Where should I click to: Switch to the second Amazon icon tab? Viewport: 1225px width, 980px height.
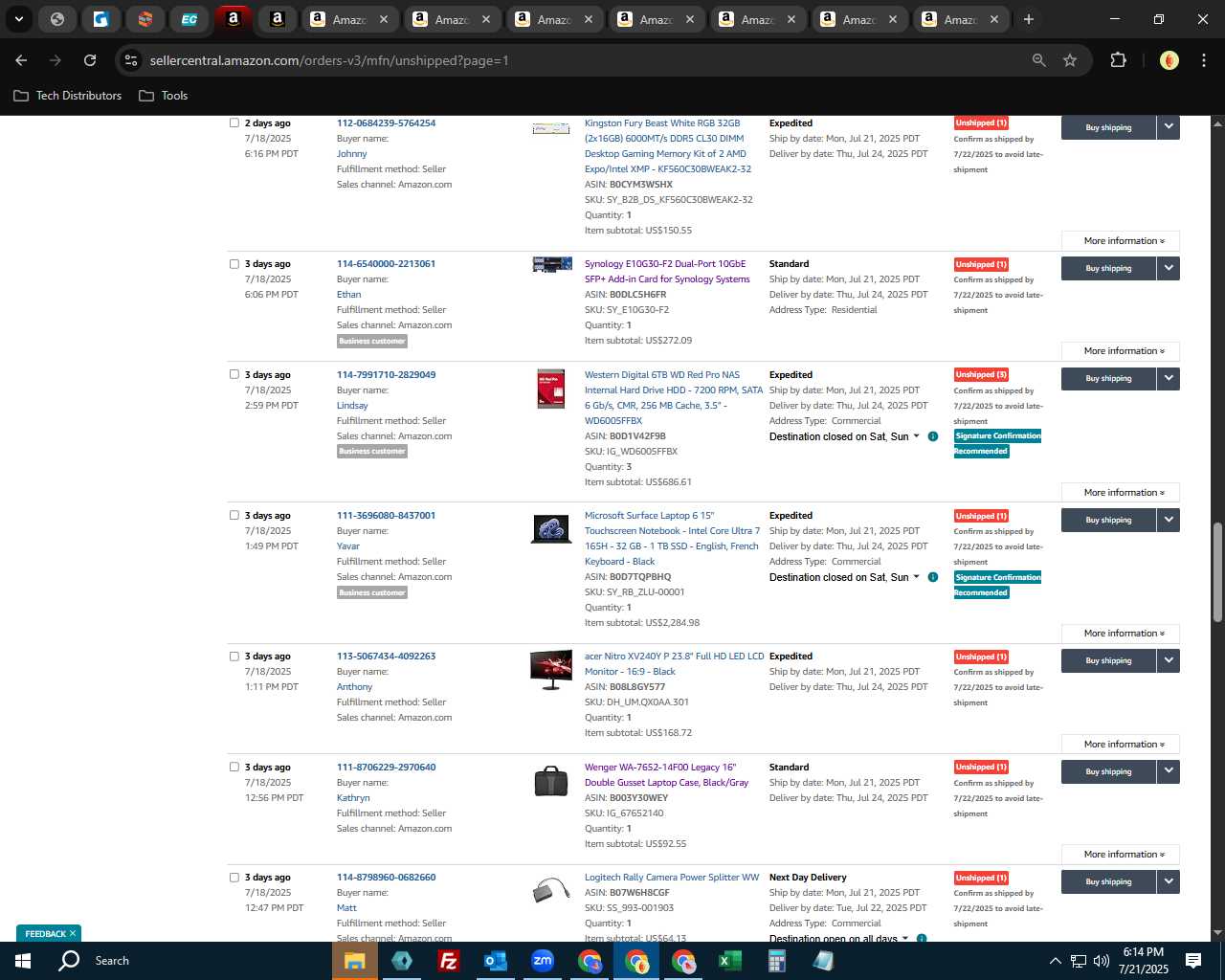[x=278, y=19]
